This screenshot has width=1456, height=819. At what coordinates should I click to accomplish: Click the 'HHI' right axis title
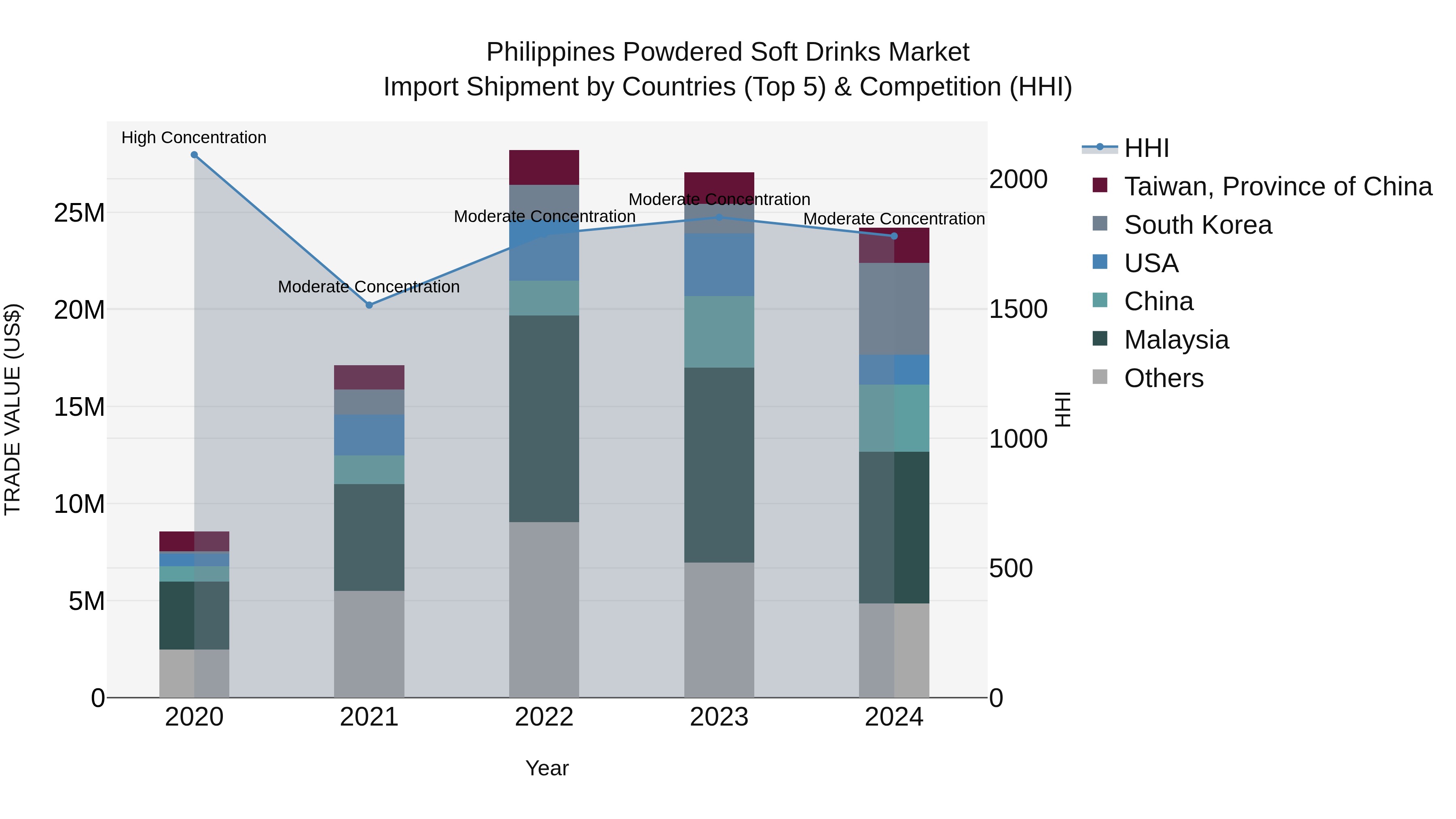[1062, 409]
